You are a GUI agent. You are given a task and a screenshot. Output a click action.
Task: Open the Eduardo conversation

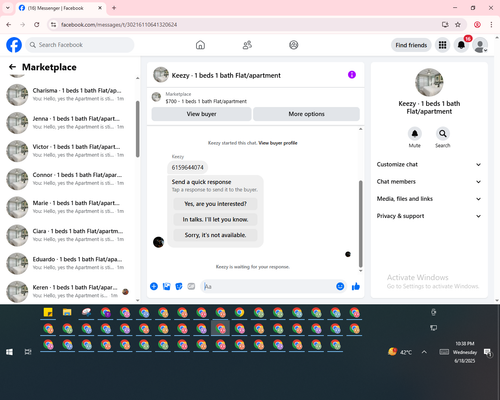click(x=68, y=263)
